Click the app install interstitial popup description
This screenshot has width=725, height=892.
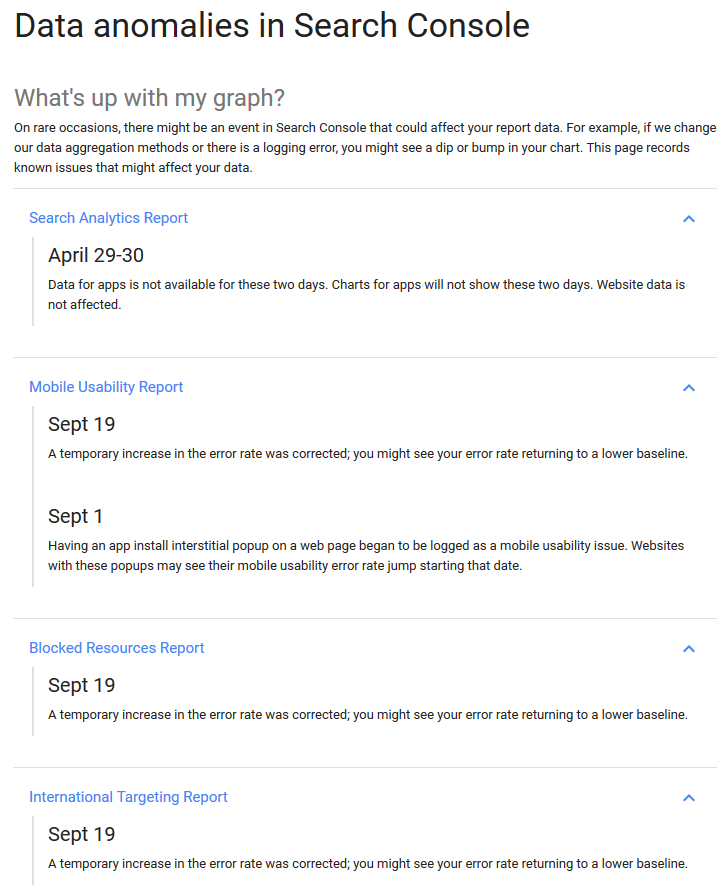[x=366, y=556]
